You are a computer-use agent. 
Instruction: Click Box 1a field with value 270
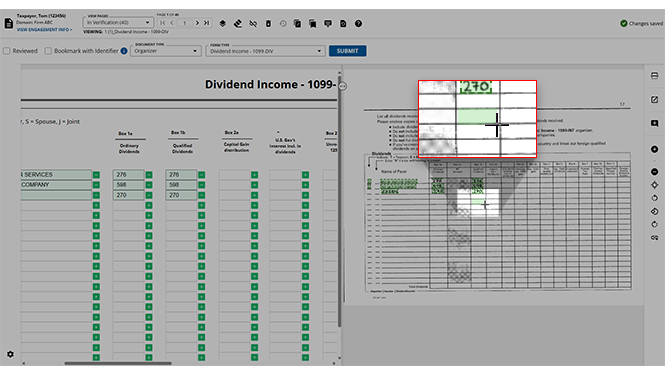pyautogui.click(x=129, y=195)
